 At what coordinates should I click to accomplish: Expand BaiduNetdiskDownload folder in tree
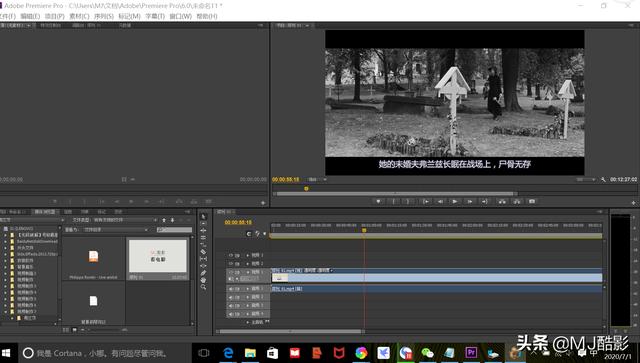point(6,241)
